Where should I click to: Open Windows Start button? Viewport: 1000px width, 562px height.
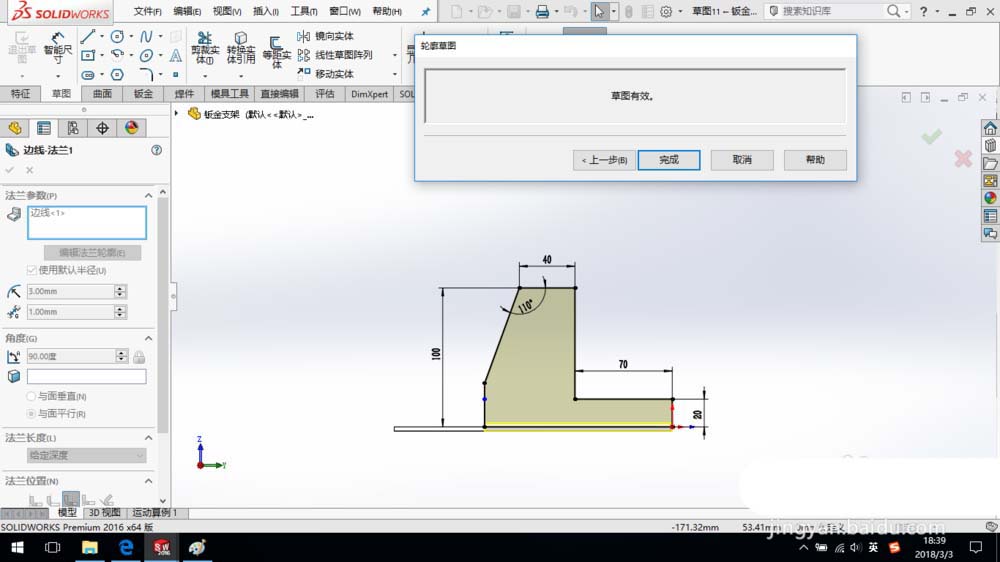coord(17,547)
